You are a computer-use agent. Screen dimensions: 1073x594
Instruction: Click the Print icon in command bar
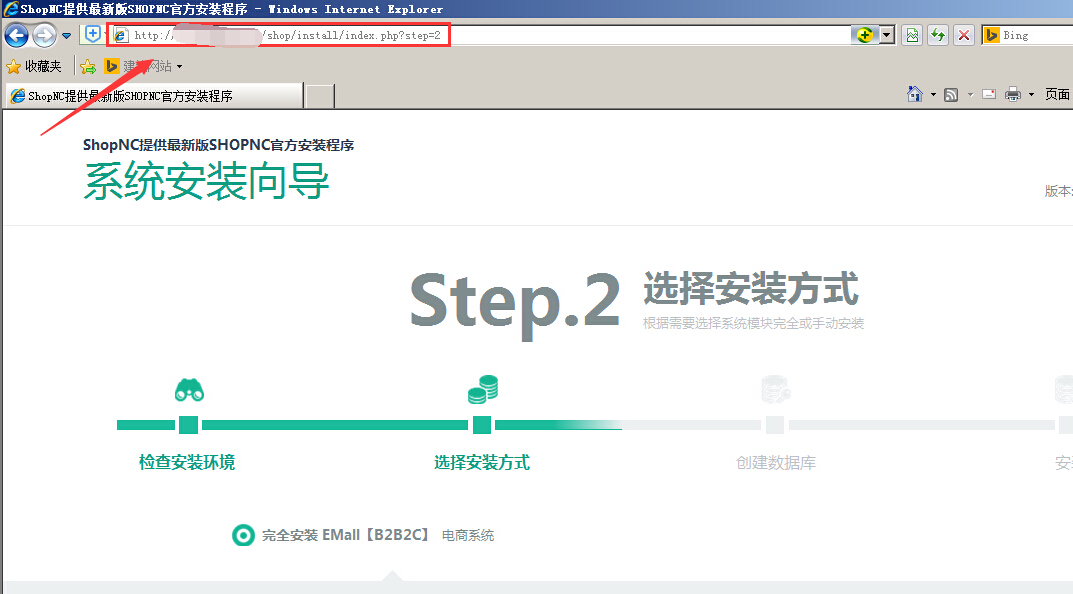tap(1013, 94)
